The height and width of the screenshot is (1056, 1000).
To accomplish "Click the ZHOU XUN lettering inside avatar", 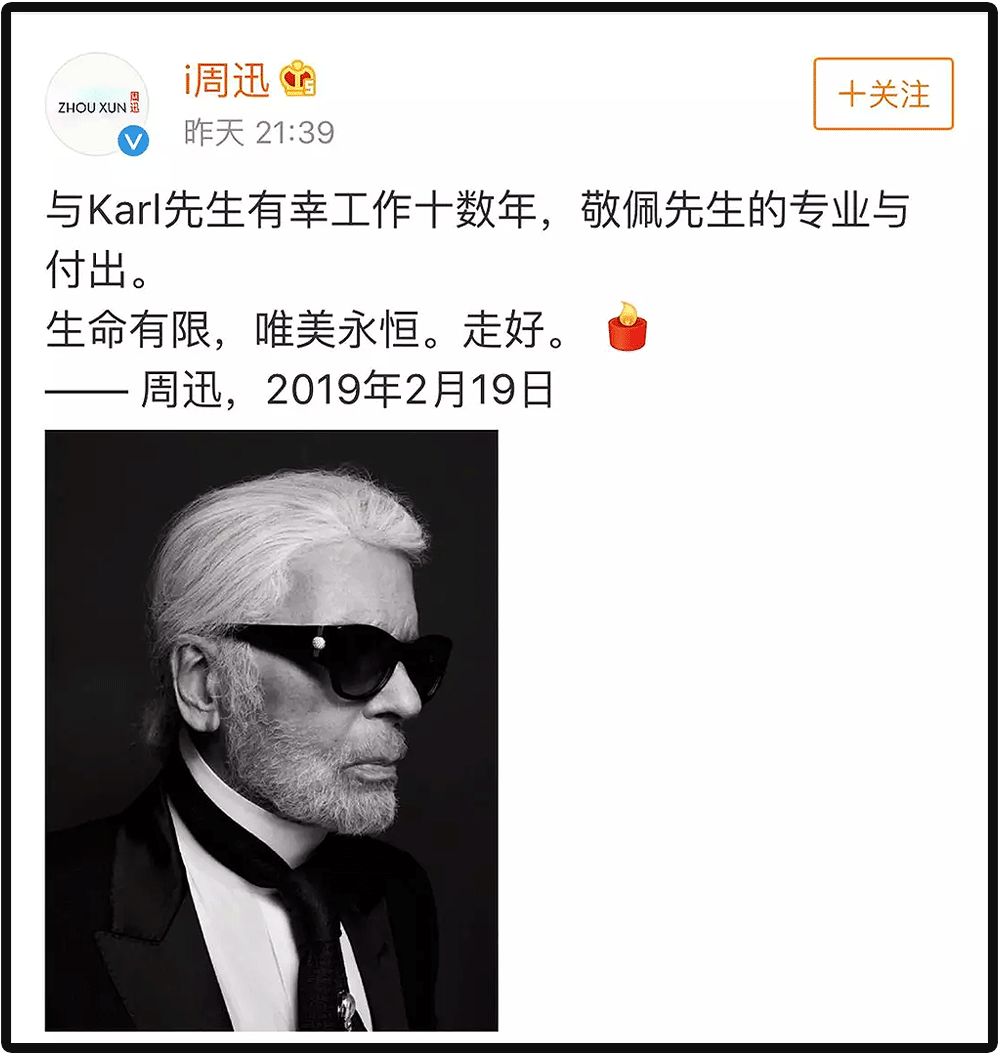I will 92,107.
